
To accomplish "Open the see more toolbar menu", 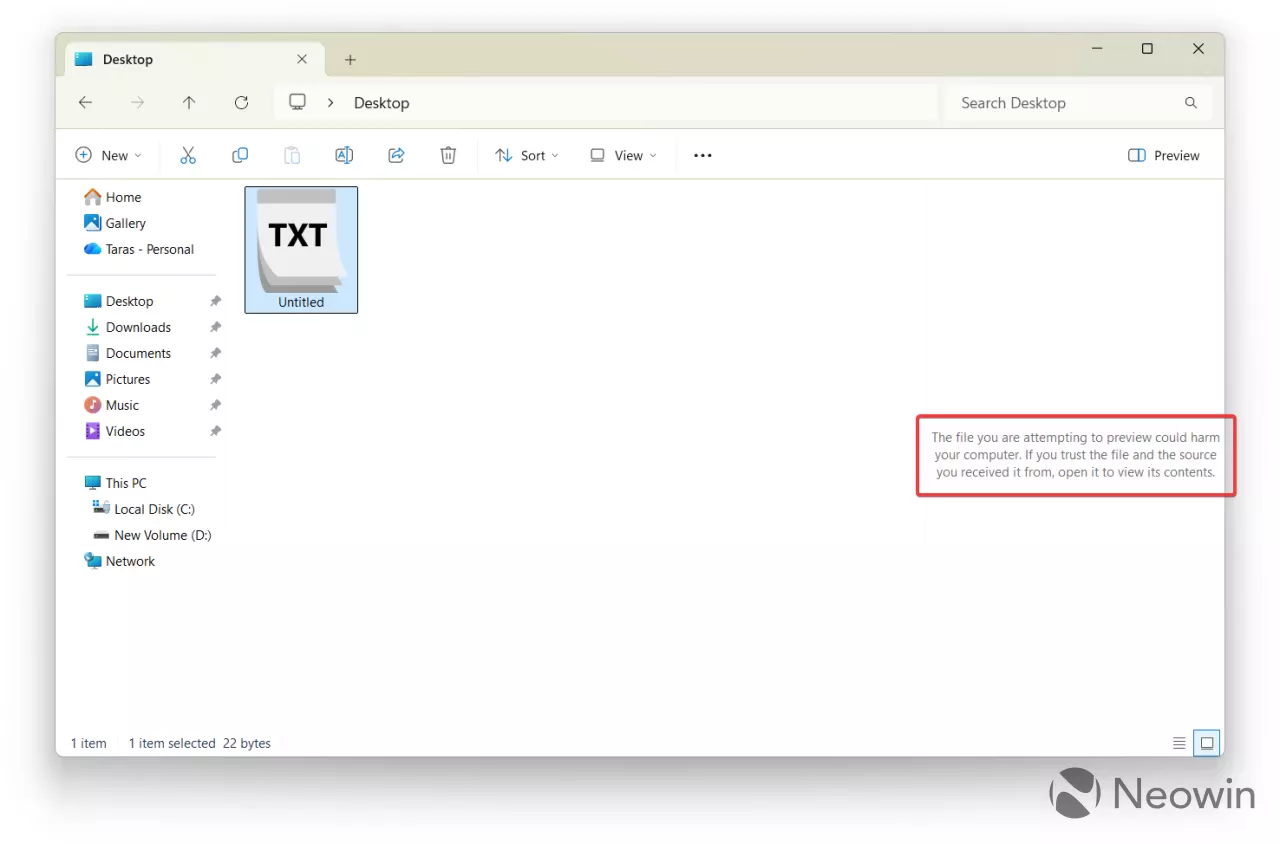I will click(702, 155).
